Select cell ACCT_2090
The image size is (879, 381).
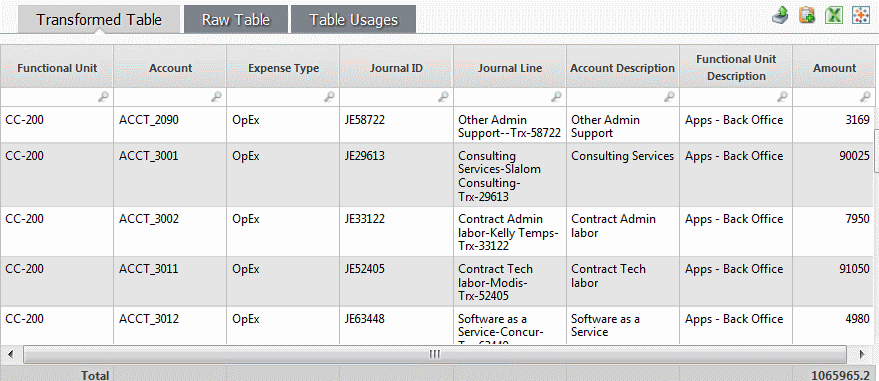170,124
